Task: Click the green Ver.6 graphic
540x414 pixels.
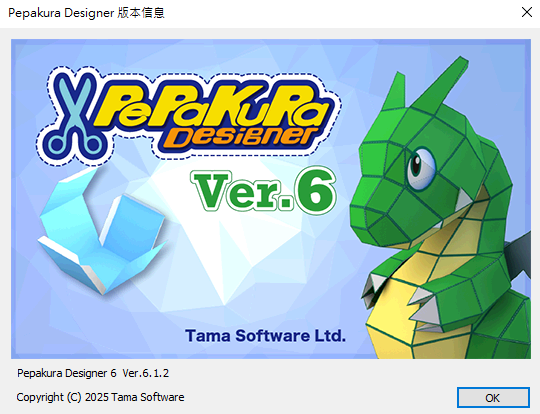Action: (263, 189)
